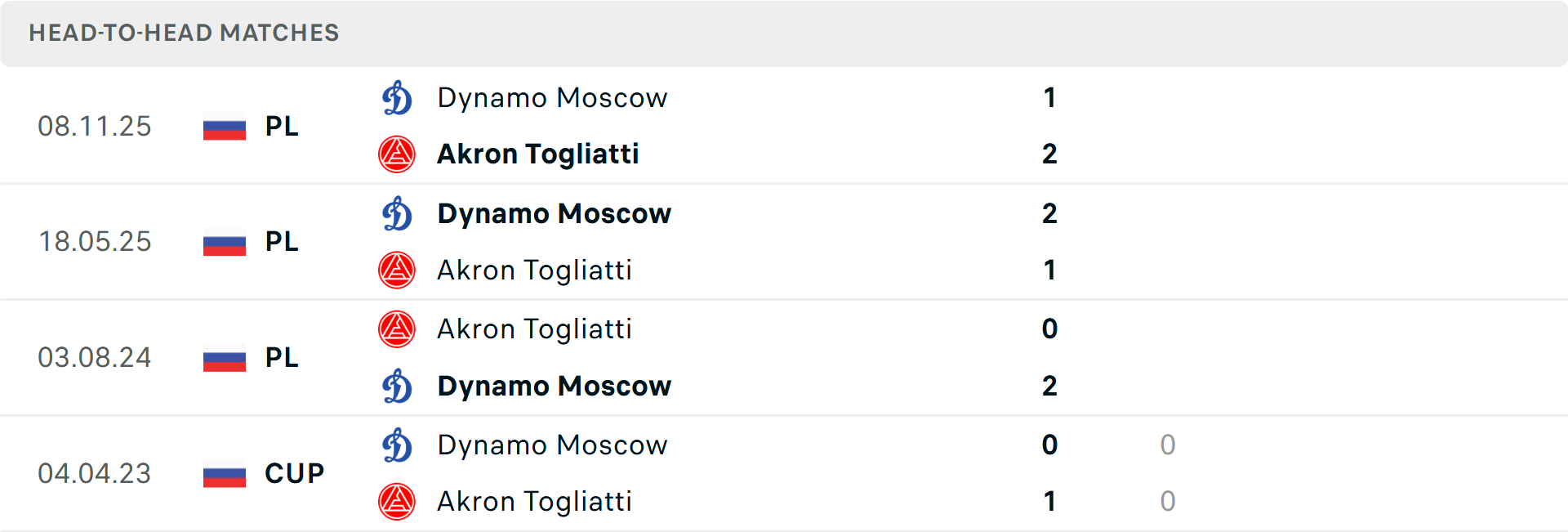Select the Russian flag beside the CUP label
Screen dimensions: 1568x532
coord(224,474)
